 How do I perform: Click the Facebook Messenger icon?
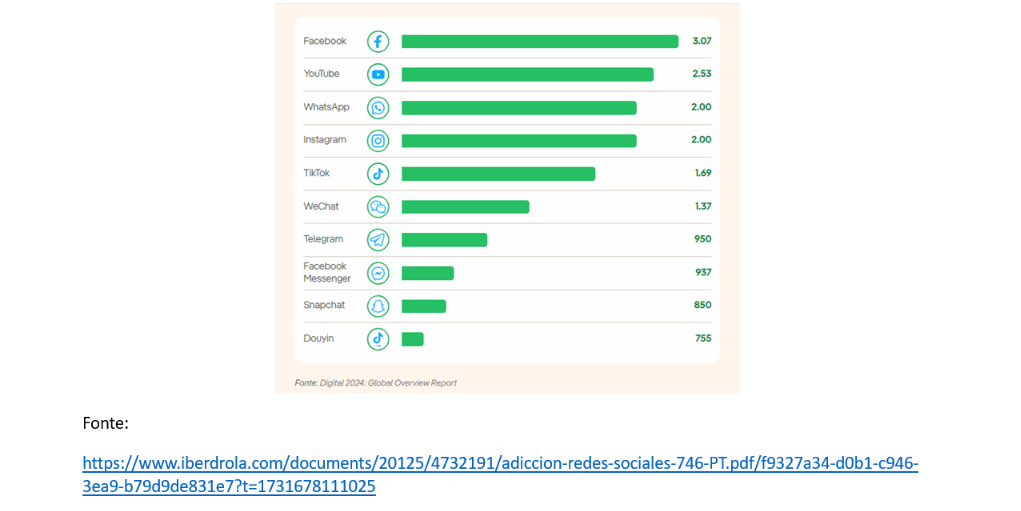click(x=378, y=273)
